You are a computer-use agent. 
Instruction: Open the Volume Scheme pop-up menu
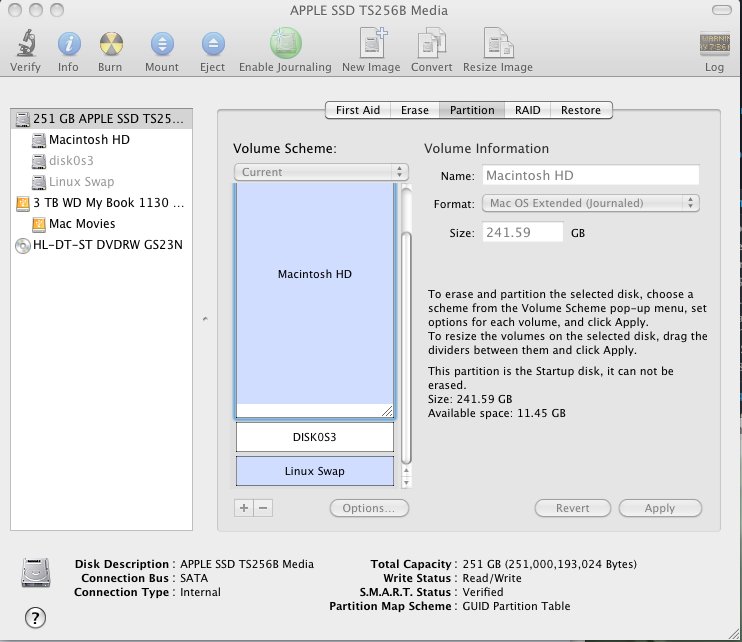coord(321,172)
